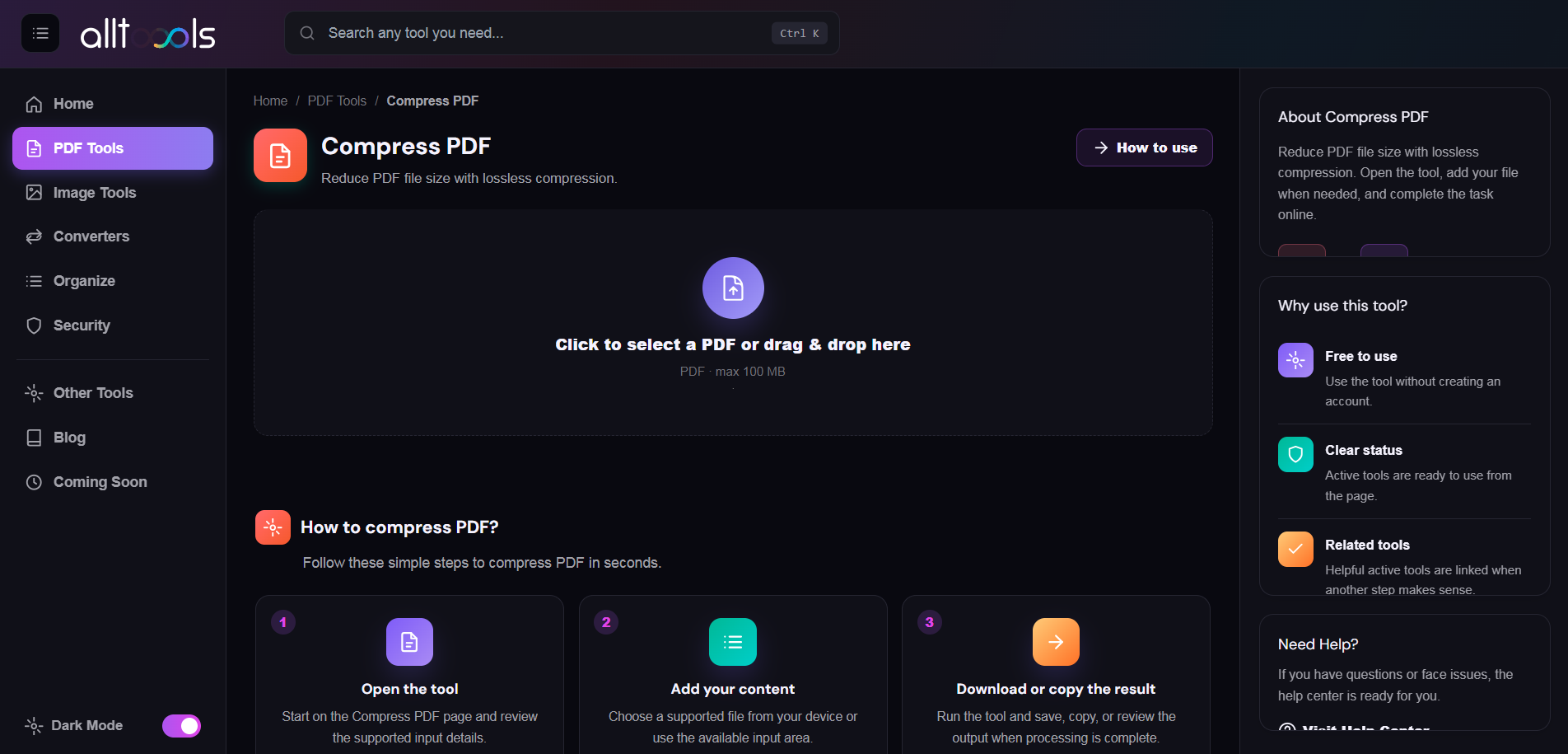The image size is (1568, 754).
Task: Click the Converters arrows icon in the sidebar
Action: (x=34, y=237)
